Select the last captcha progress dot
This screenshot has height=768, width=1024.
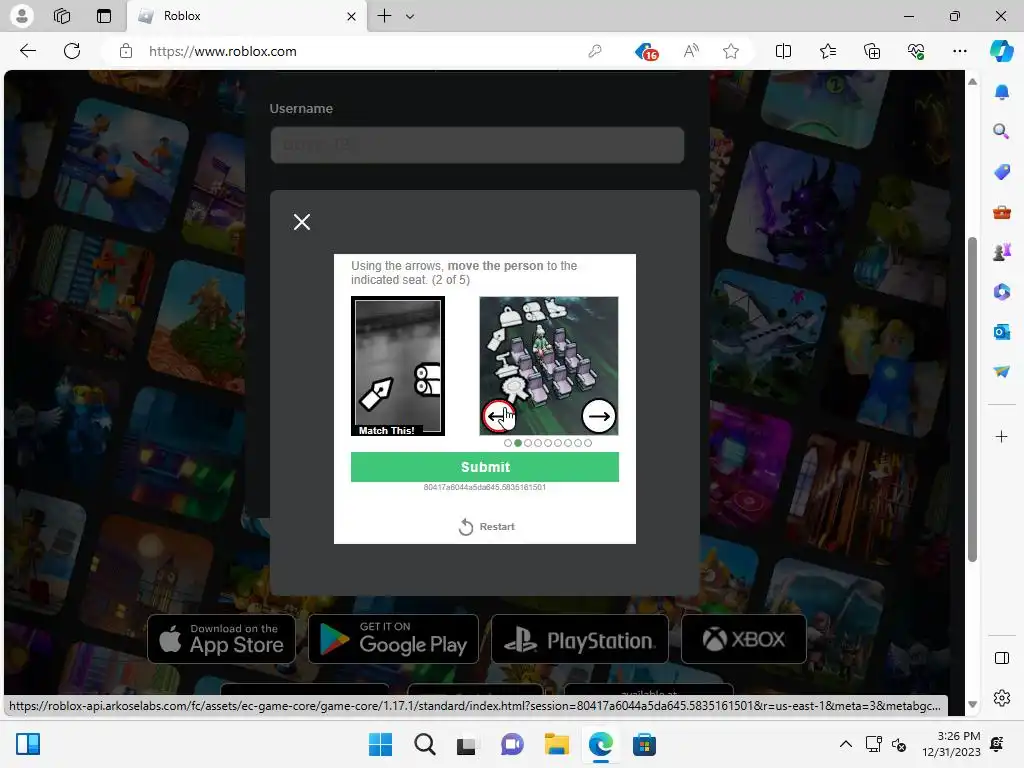point(588,443)
